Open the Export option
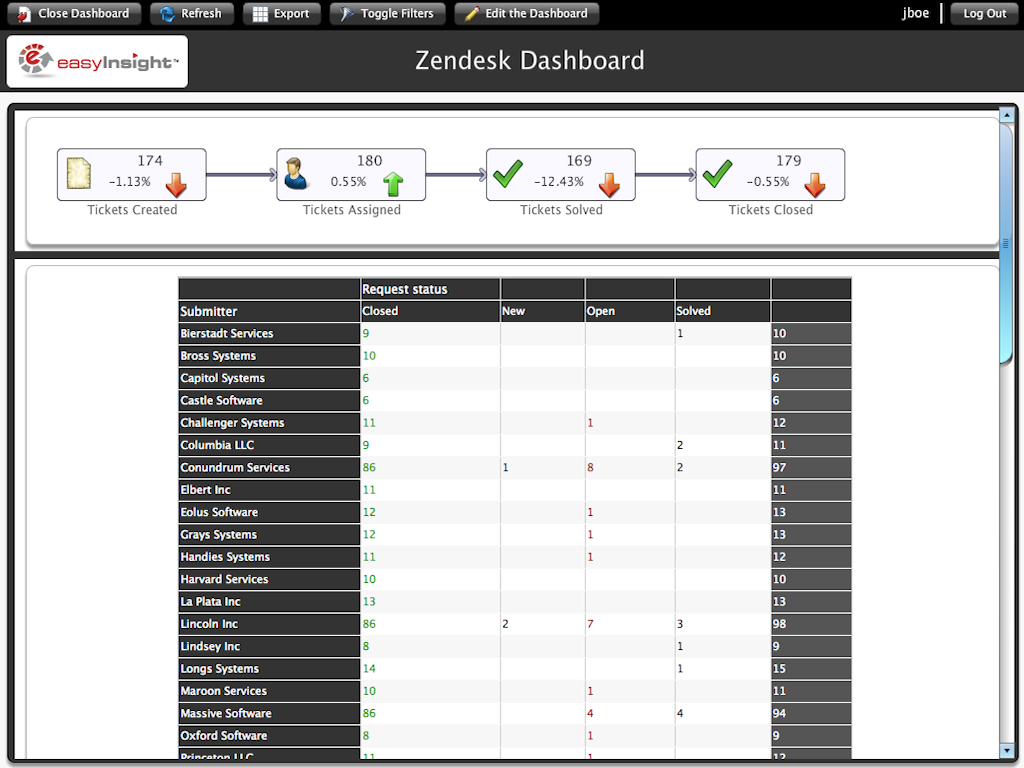1024x768 pixels. [x=281, y=14]
